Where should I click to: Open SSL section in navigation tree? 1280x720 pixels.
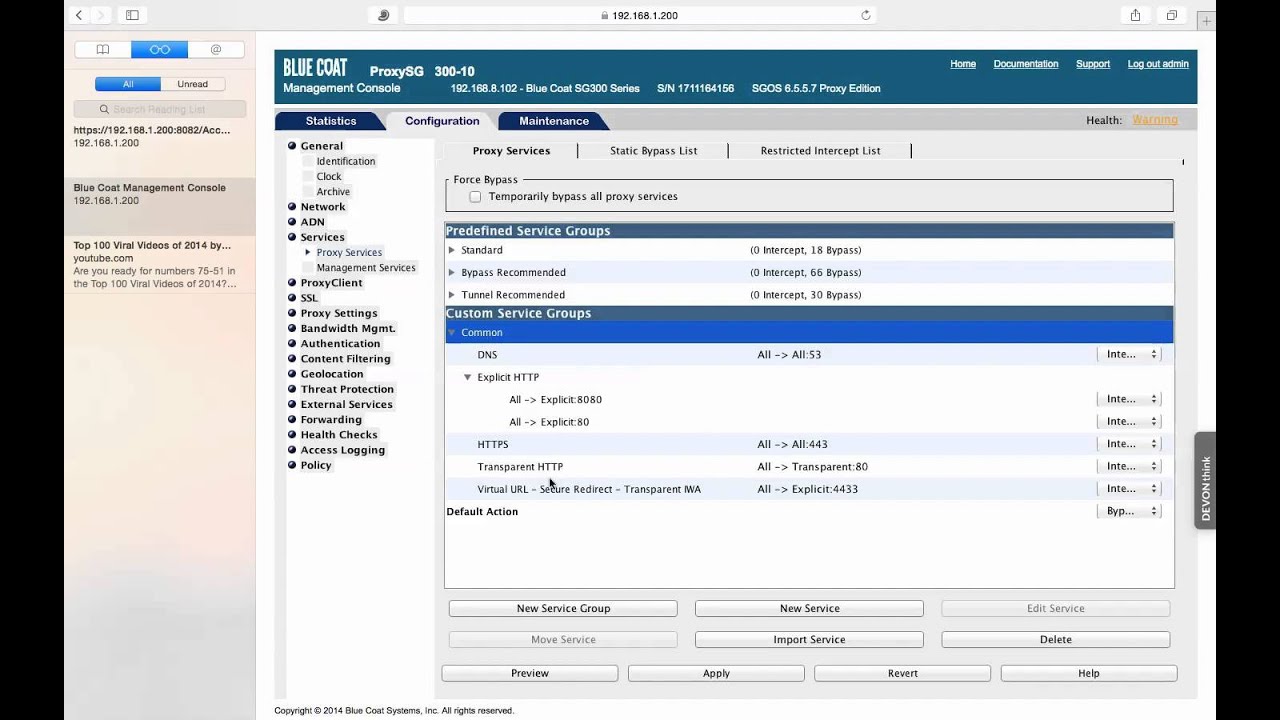[x=309, y=298]
